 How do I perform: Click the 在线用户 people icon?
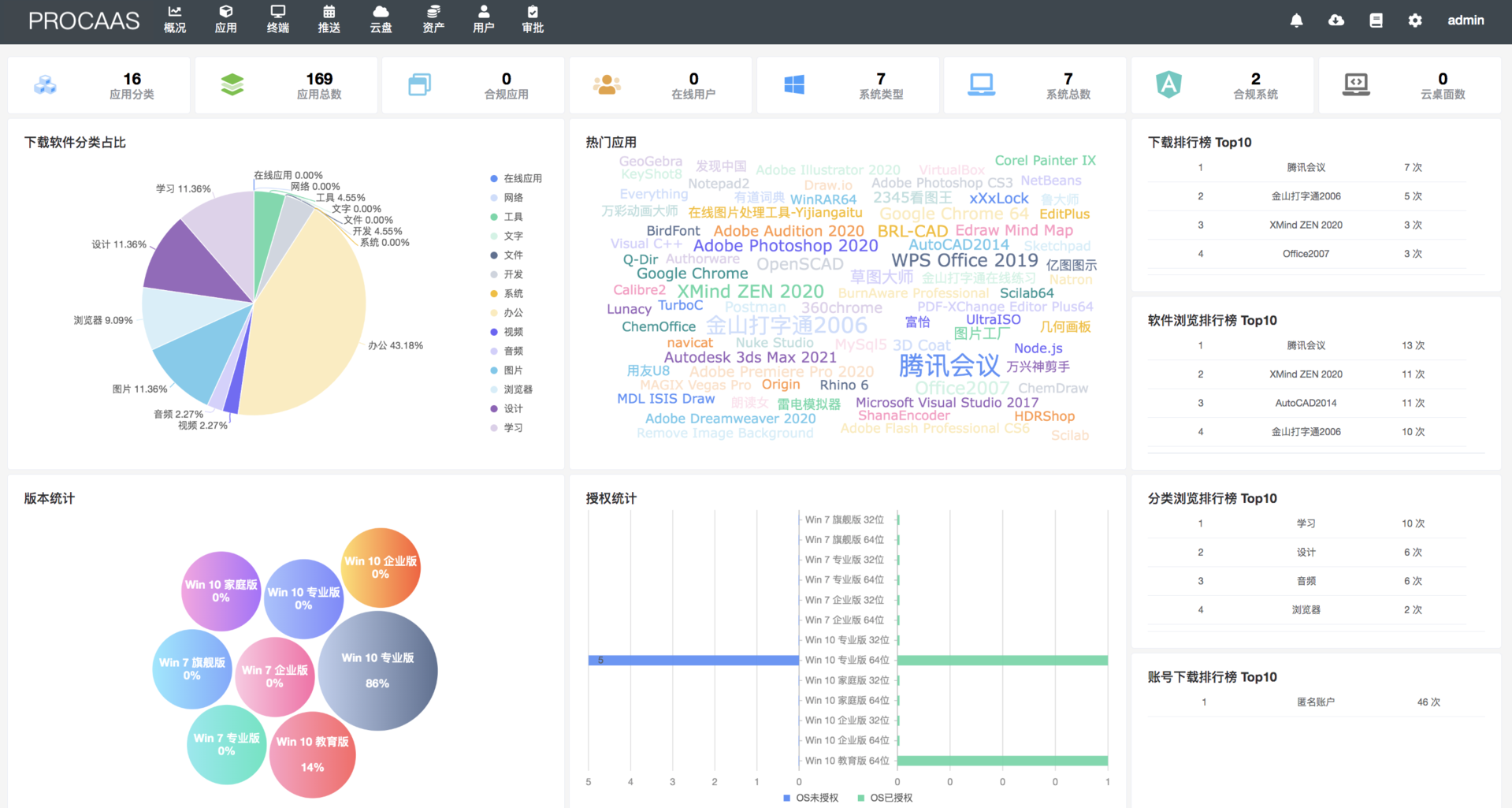pyautogui.click(x=607, y=84)
